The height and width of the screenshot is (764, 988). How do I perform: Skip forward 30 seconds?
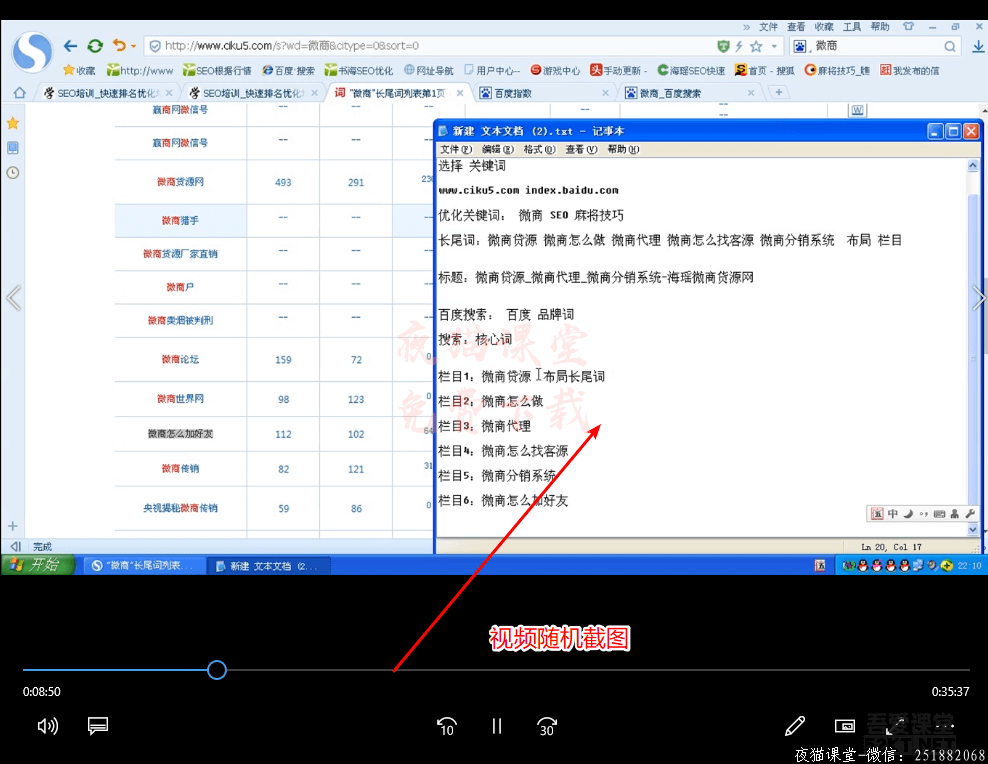[547, 727]
